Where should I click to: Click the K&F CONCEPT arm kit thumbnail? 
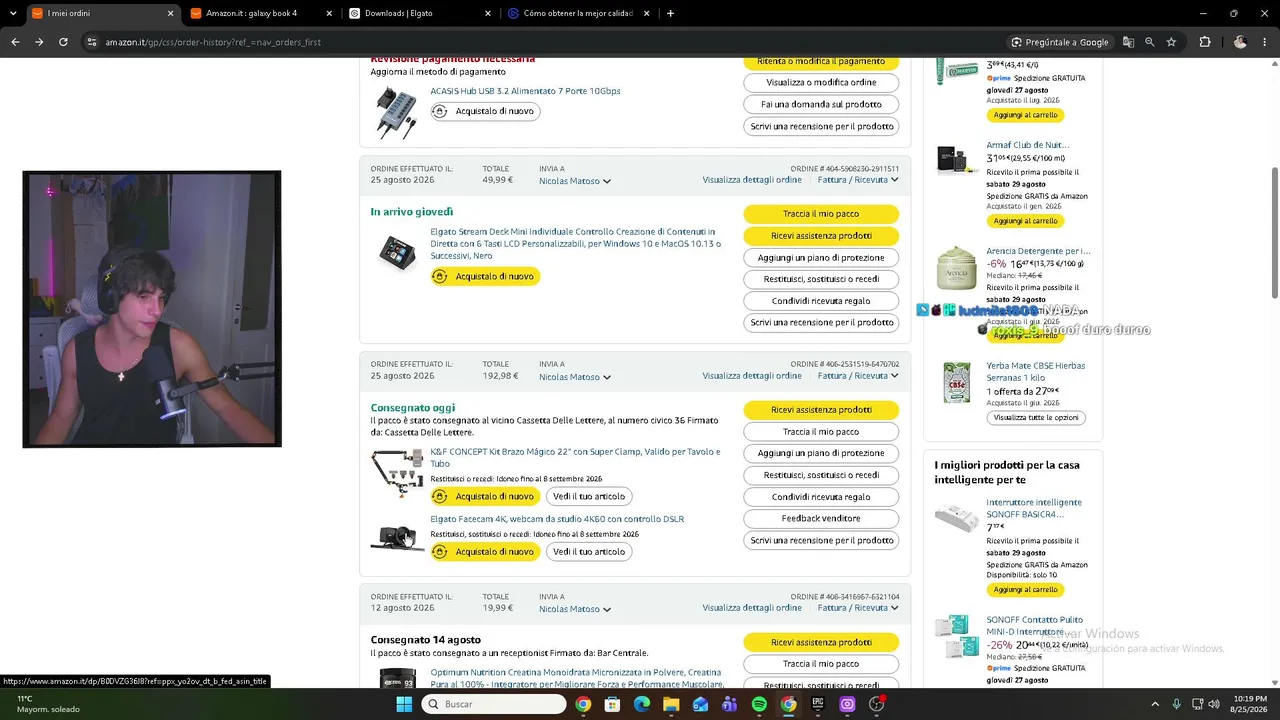pyautogui.click(x=398, y=473)
